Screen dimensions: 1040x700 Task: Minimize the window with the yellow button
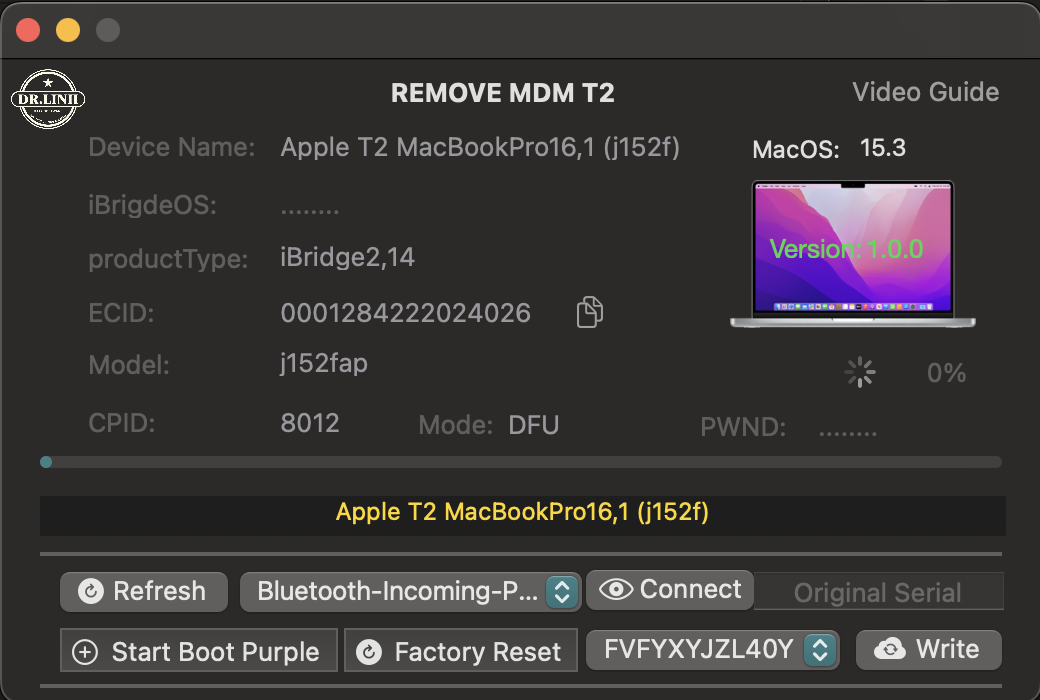pos(68,30)
